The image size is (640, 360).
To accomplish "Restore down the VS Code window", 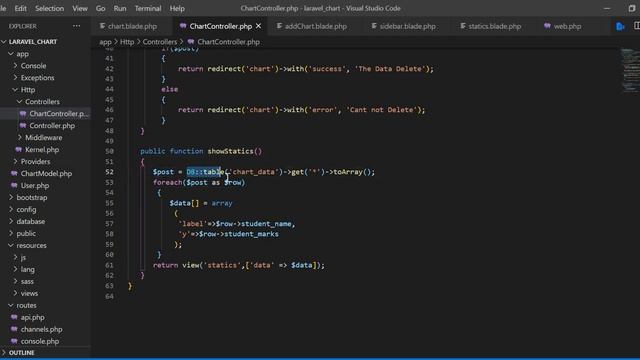I will pyautogui.click(x=631, y=8).
